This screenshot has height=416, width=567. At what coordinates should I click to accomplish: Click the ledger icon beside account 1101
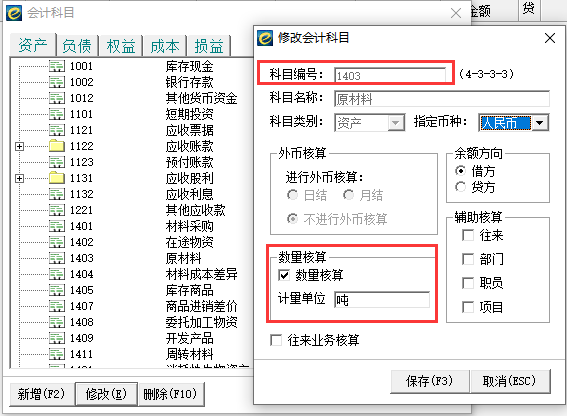pyautogui.click(x=57, y=114)
